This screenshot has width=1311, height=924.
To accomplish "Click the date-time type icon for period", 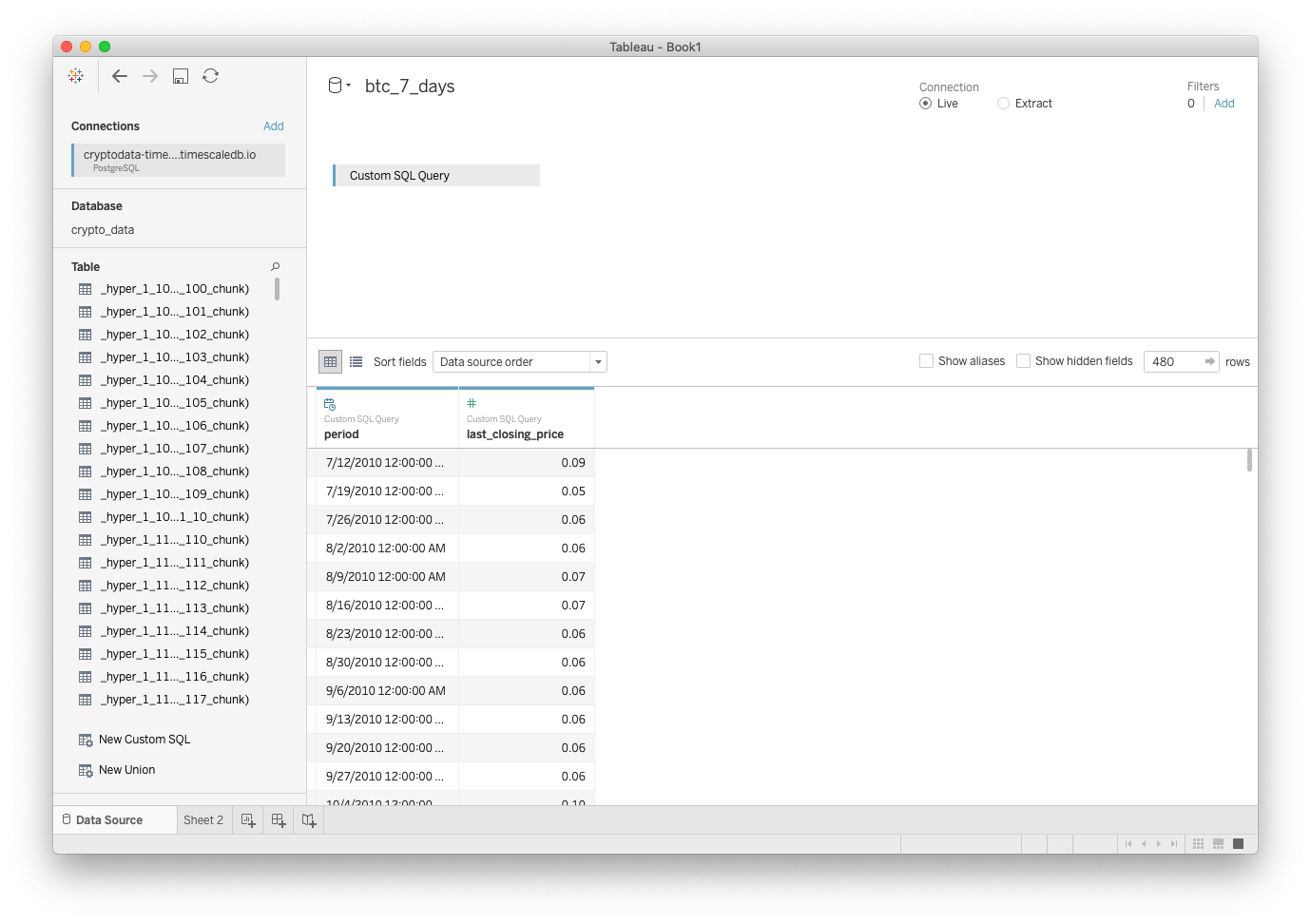I will (x=330, y=404).
